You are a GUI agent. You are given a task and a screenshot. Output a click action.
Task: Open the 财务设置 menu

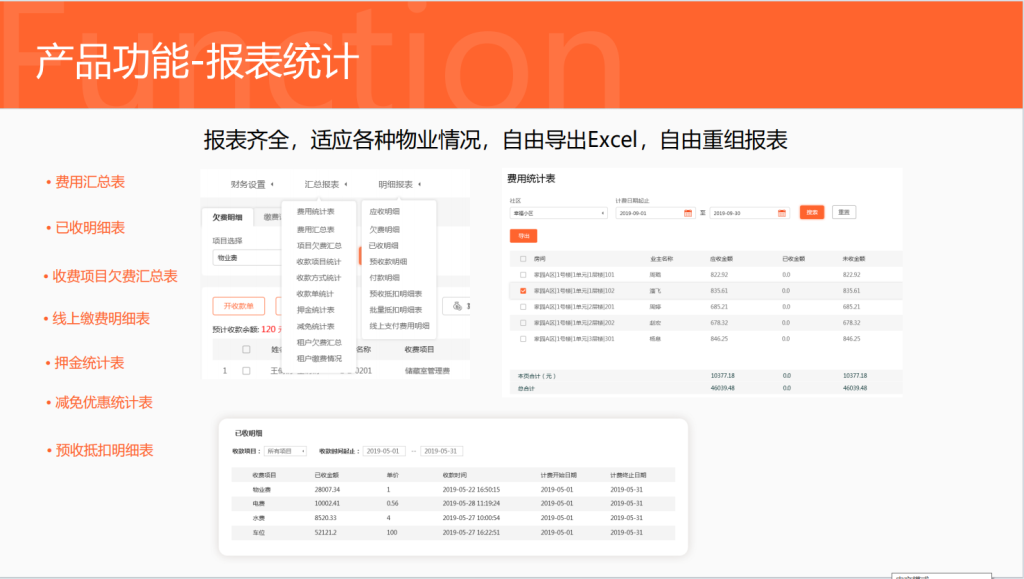[247, 183]
